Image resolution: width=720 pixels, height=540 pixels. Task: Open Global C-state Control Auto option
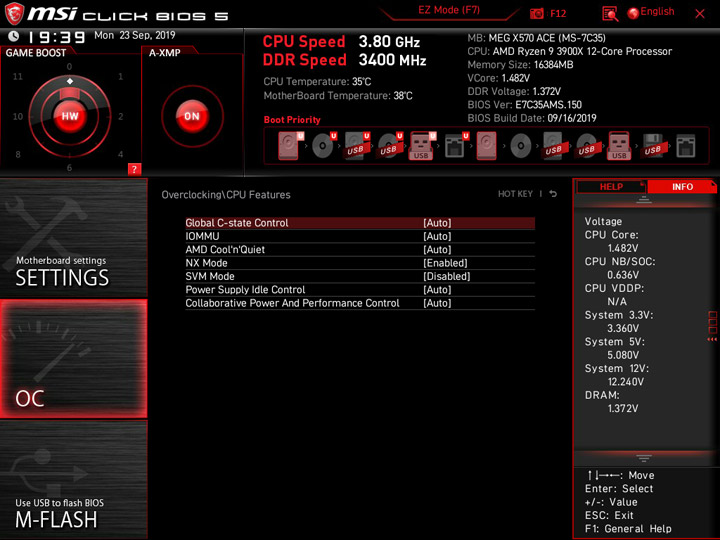(360, 223)
